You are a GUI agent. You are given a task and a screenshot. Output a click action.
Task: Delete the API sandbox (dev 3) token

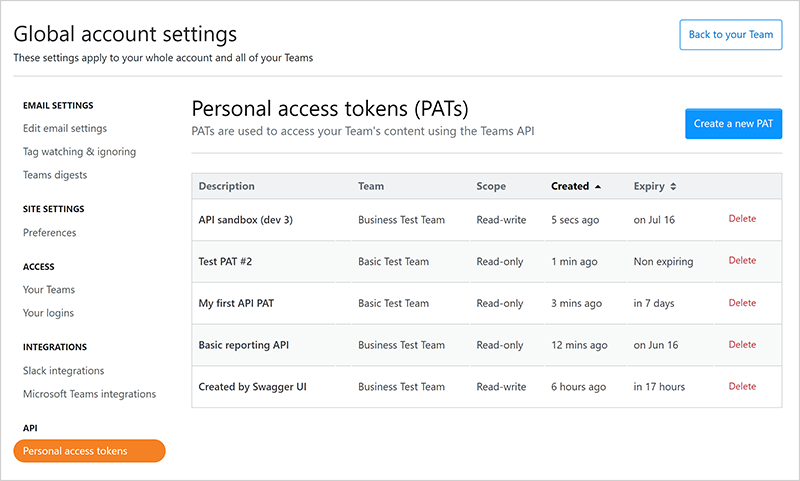(742, 219)
